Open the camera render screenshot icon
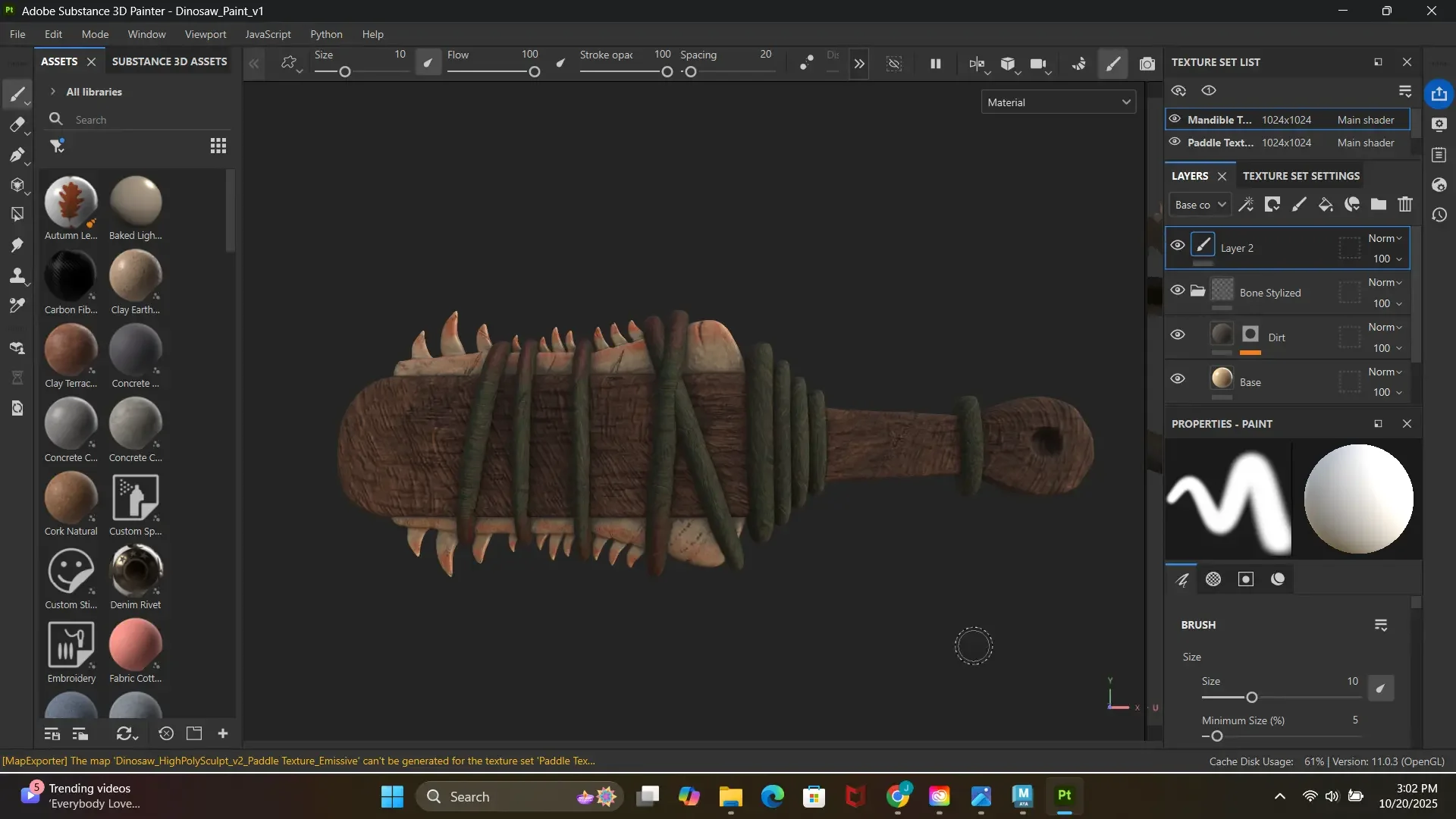Screen dimensions: 1456x819 tap(1147, 64)
